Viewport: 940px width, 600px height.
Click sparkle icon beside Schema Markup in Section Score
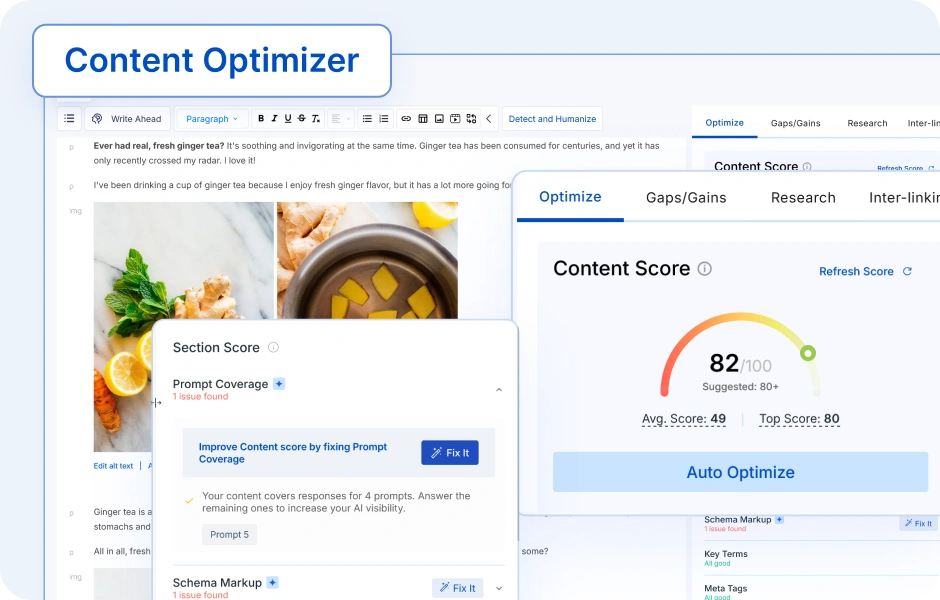[x=273, y=582]
